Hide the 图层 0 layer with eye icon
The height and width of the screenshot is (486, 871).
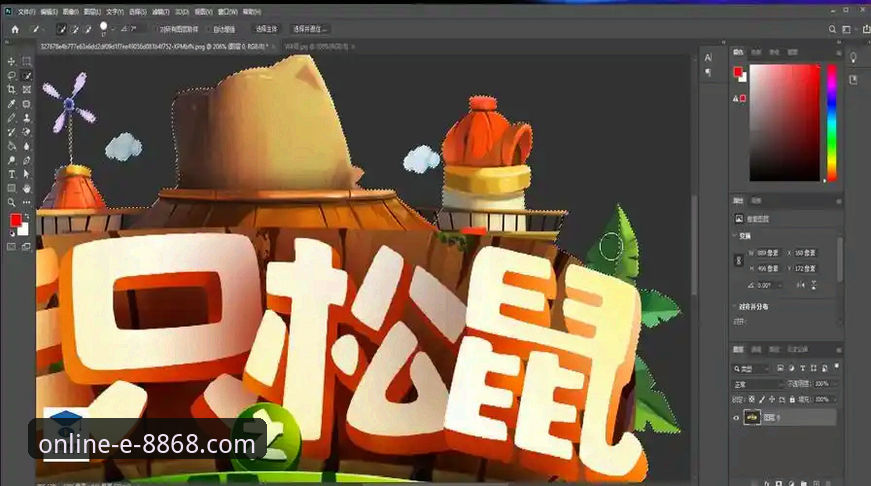[x=737, y=418]
